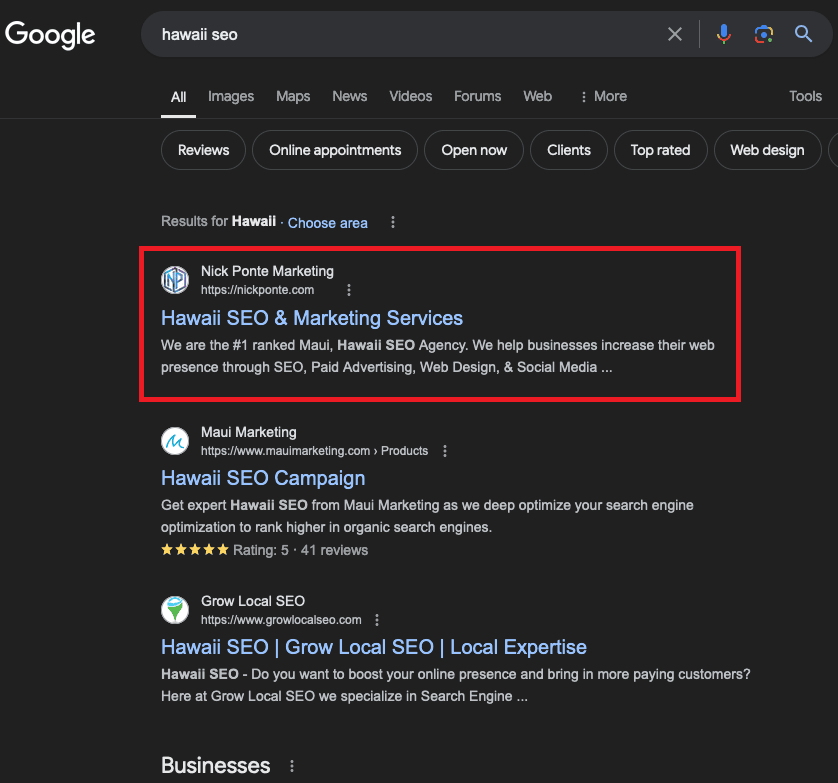This screenshot has width=838, height=783.
Task: Clear the search query with the X icon
Action: 675,33
